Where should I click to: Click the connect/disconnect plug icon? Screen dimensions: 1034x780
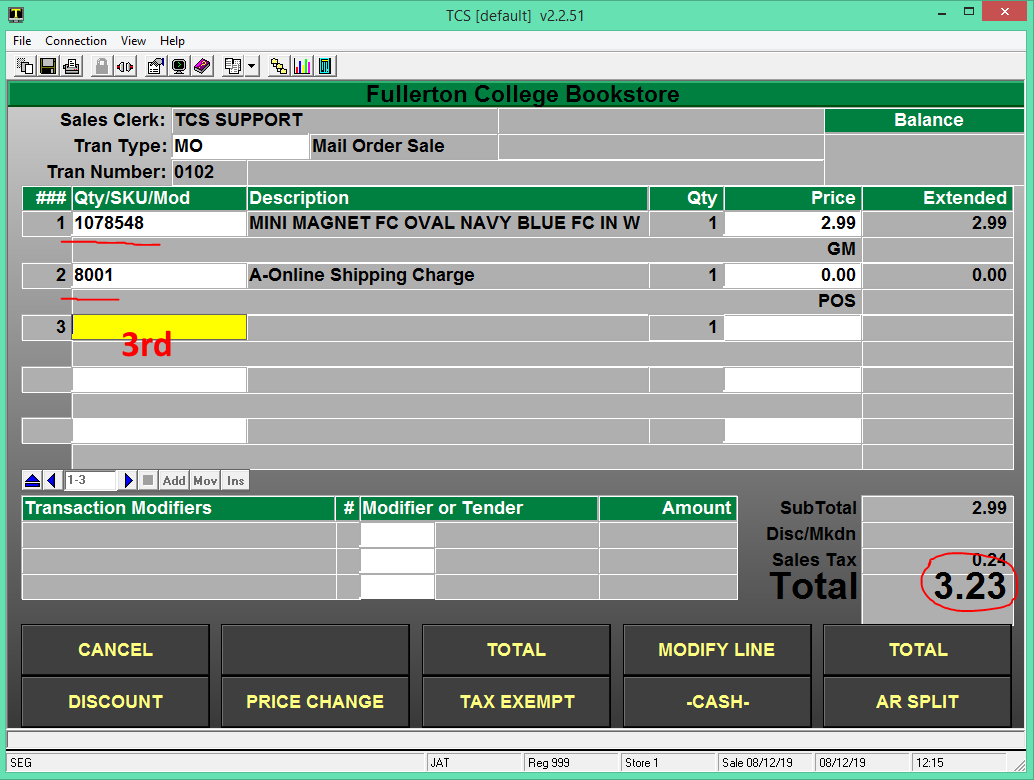125,66
